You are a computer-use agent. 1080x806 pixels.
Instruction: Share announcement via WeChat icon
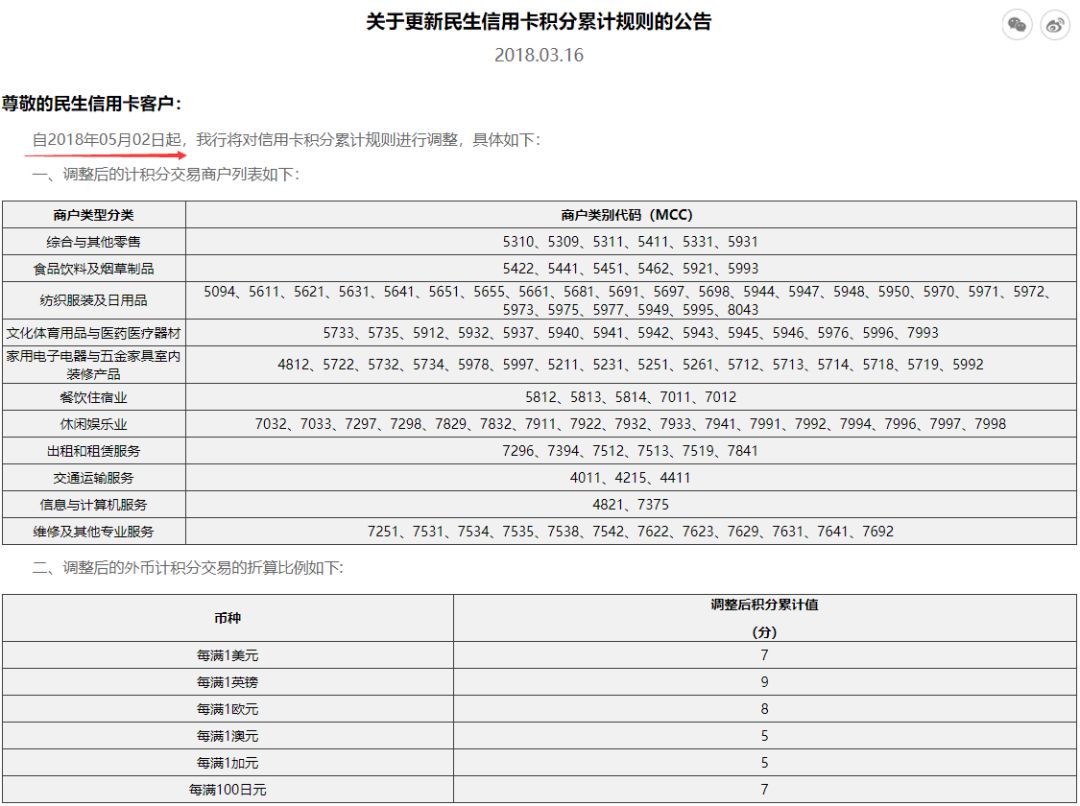pyautogui.click(x=1017, y=25)
